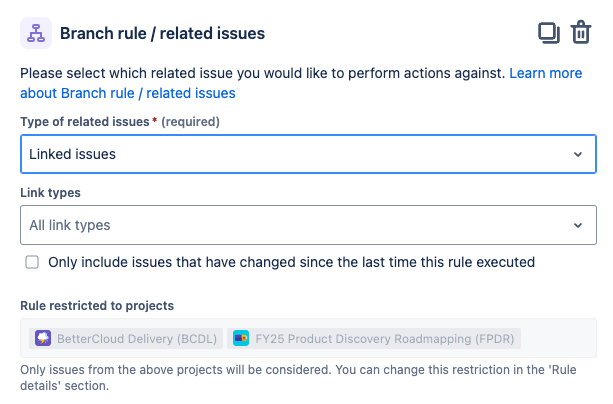This screenshot has height=404, width=613.
Task: Click the BetterCloud Delivery project avatar
Action: [43, 338]
